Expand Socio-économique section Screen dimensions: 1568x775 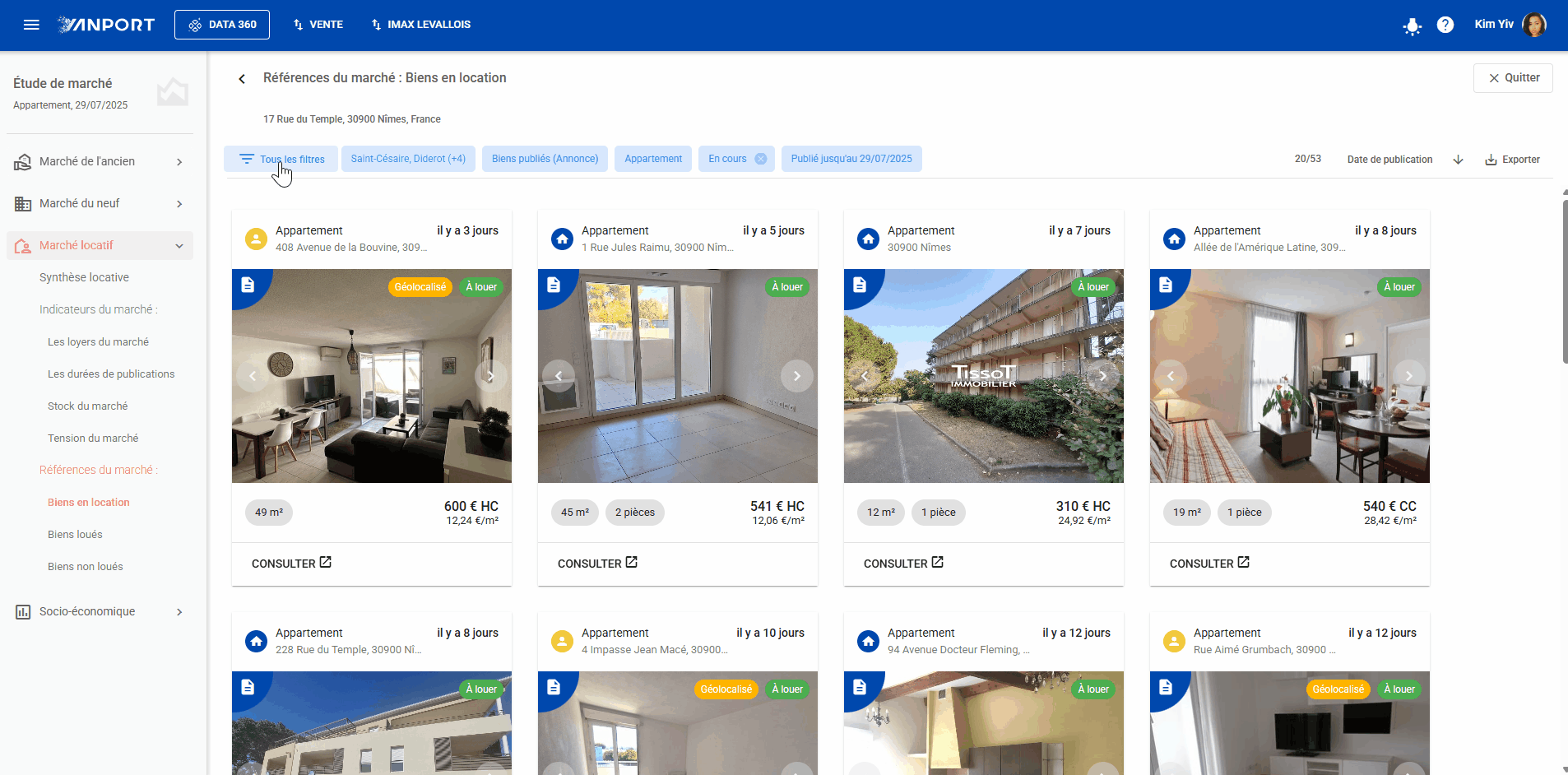coord(100,612)
